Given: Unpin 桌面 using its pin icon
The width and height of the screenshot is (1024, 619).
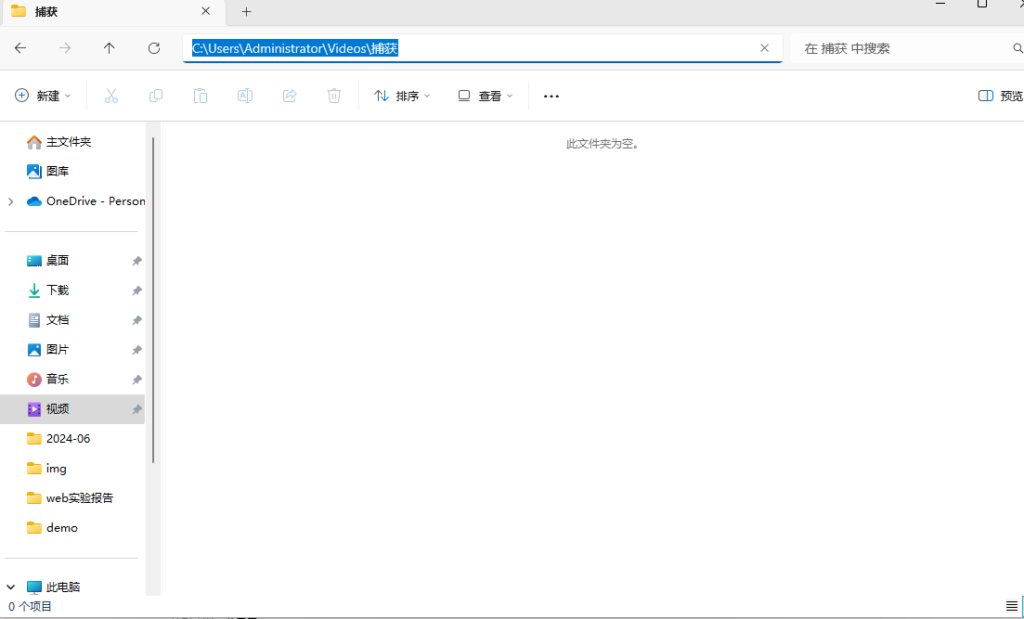Looking at the screenshot, I should [136, 261].
